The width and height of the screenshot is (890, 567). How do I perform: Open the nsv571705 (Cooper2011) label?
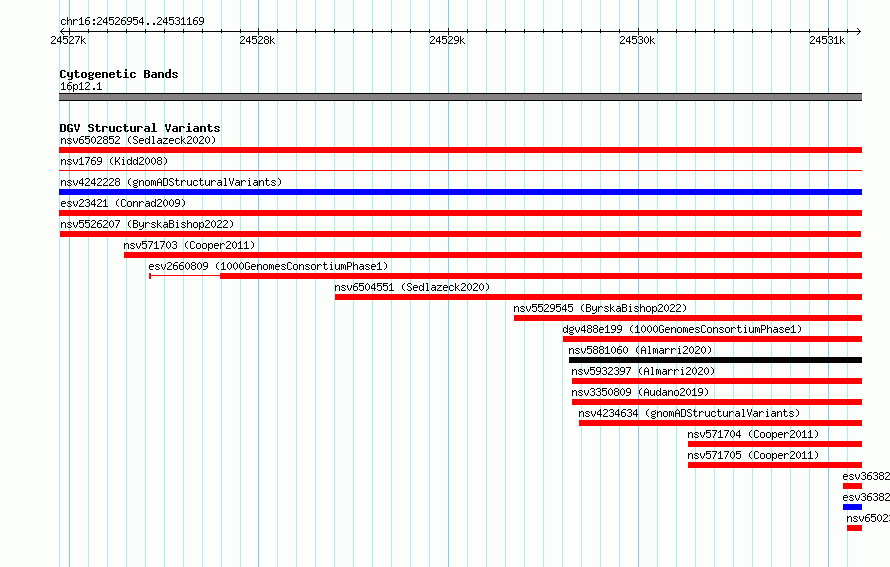[x=753, y=455]
